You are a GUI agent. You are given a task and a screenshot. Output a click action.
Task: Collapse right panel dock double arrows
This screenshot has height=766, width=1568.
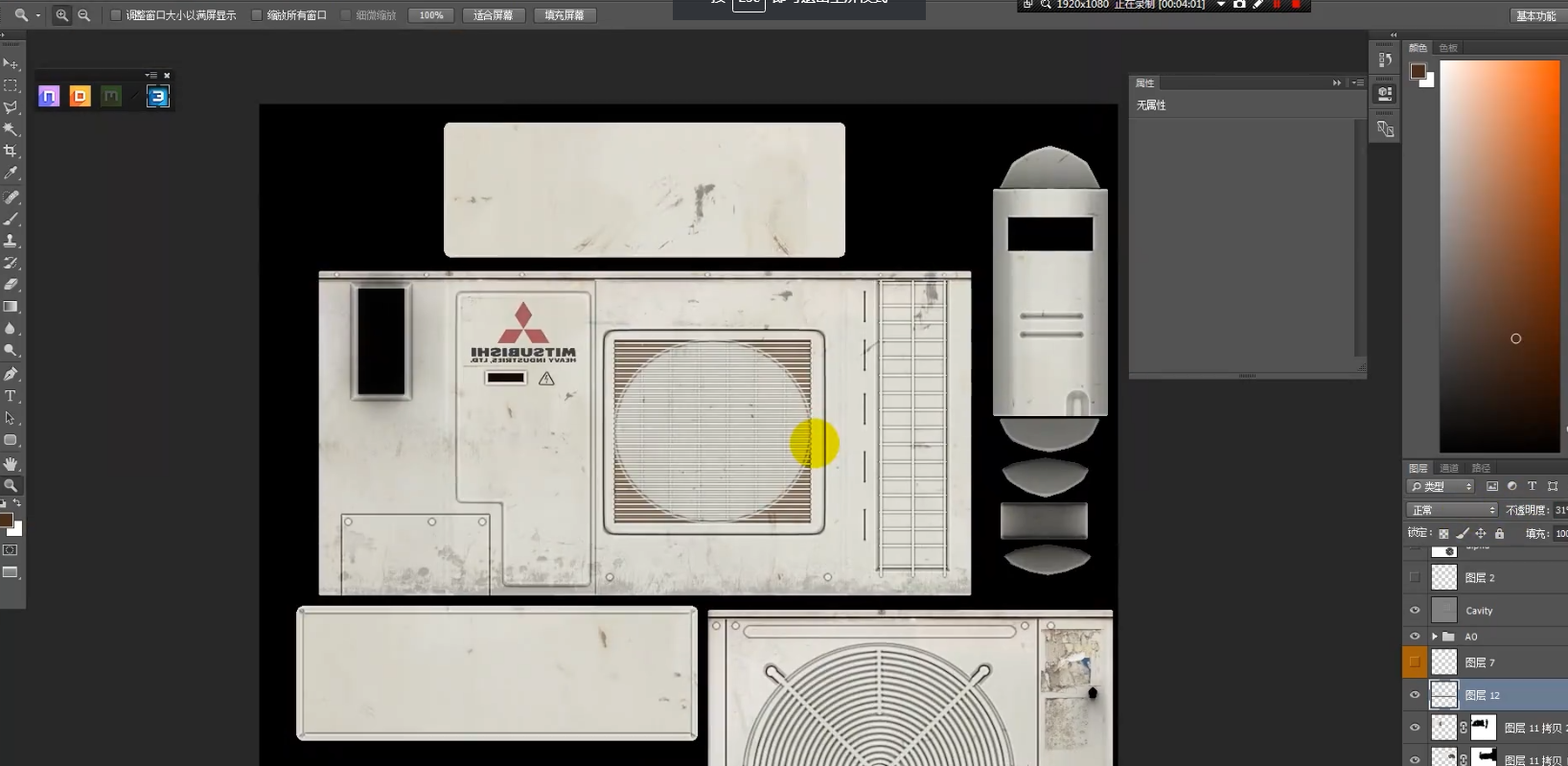click(1394, 35)
